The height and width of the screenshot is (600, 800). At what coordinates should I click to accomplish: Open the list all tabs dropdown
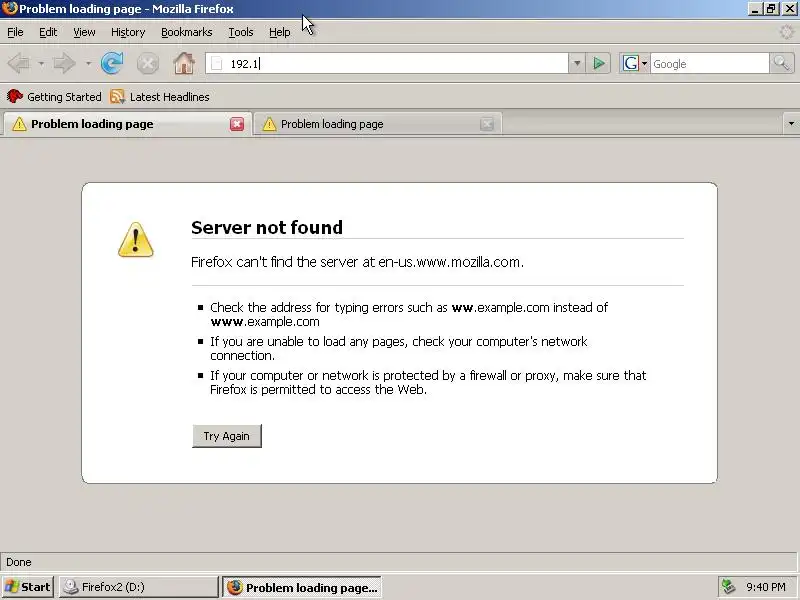coord(791,123)
